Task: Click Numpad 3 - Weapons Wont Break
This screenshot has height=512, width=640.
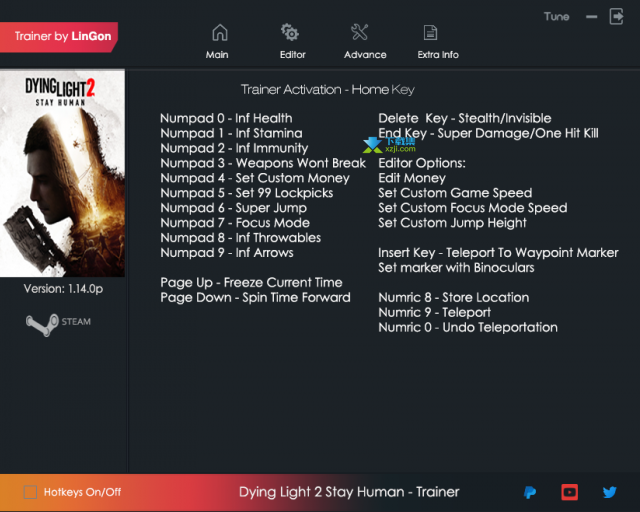Action: [x=263, y=163]
